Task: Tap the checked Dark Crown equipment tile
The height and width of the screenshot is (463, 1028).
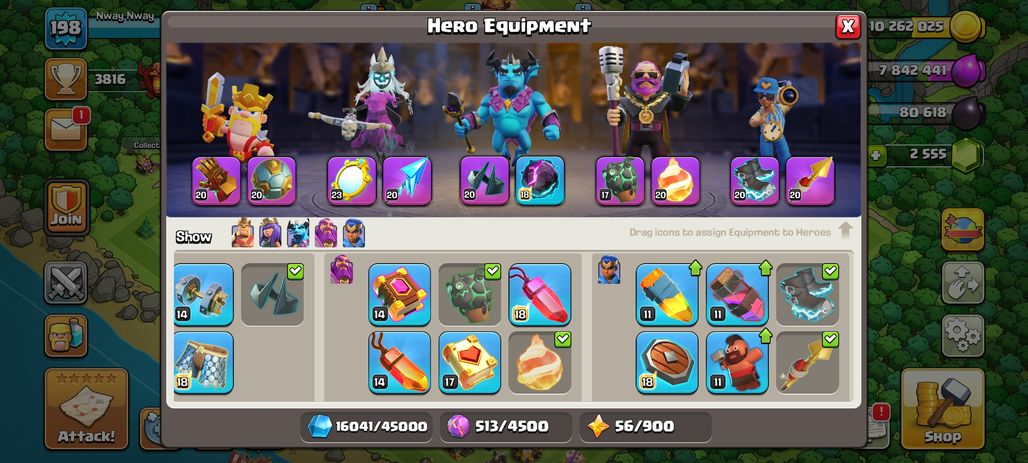Action: pyautogui.click(x=272, y=294)
